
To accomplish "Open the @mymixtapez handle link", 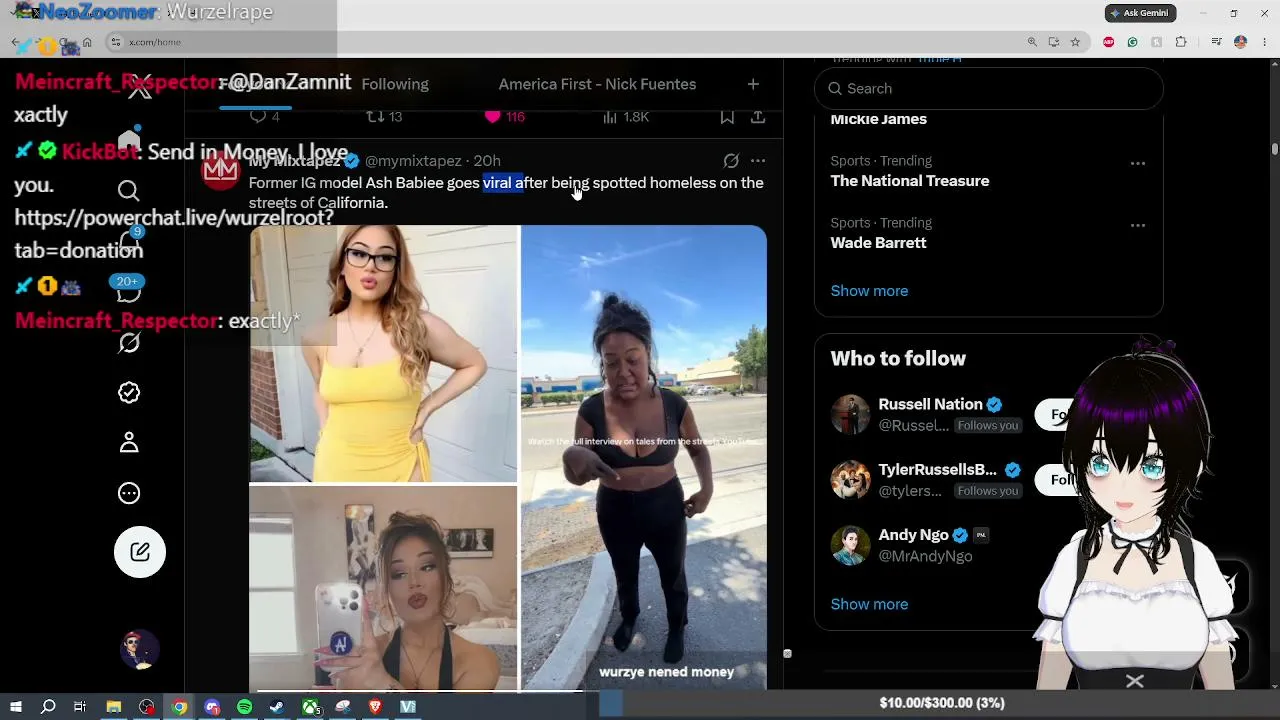I will (413, 161).
